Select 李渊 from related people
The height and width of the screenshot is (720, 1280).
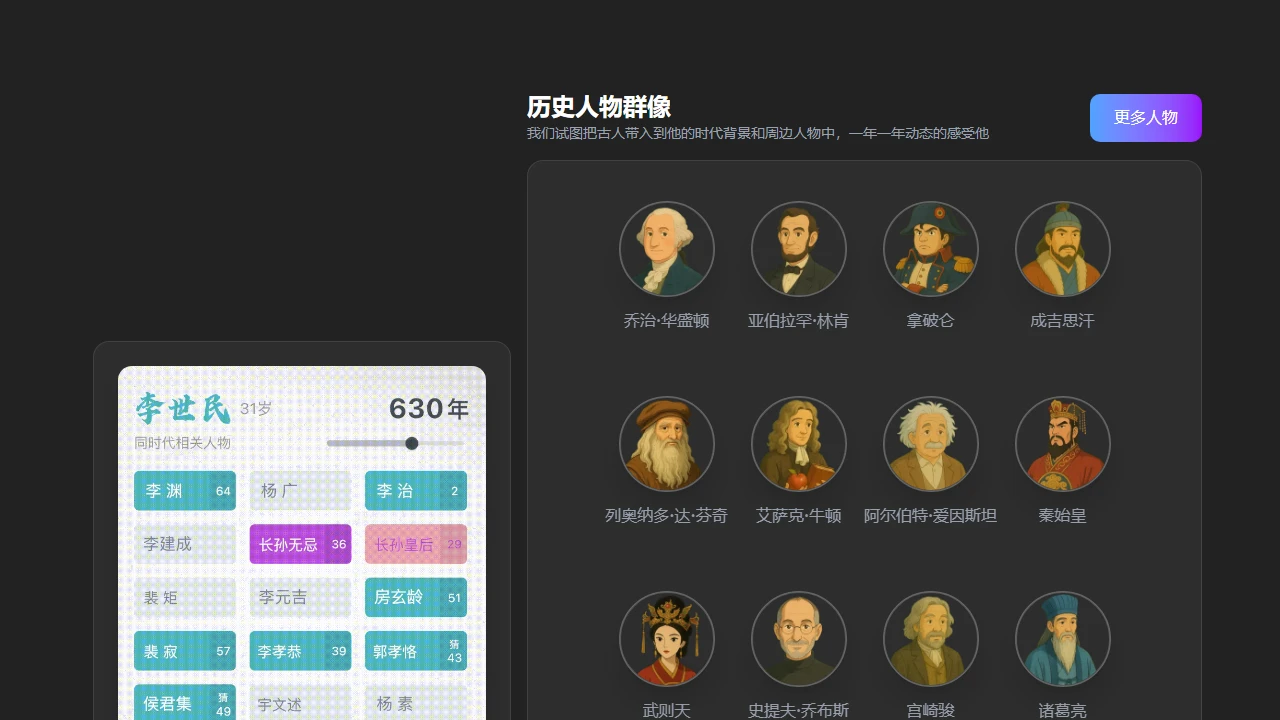click(x=185, y=491)
